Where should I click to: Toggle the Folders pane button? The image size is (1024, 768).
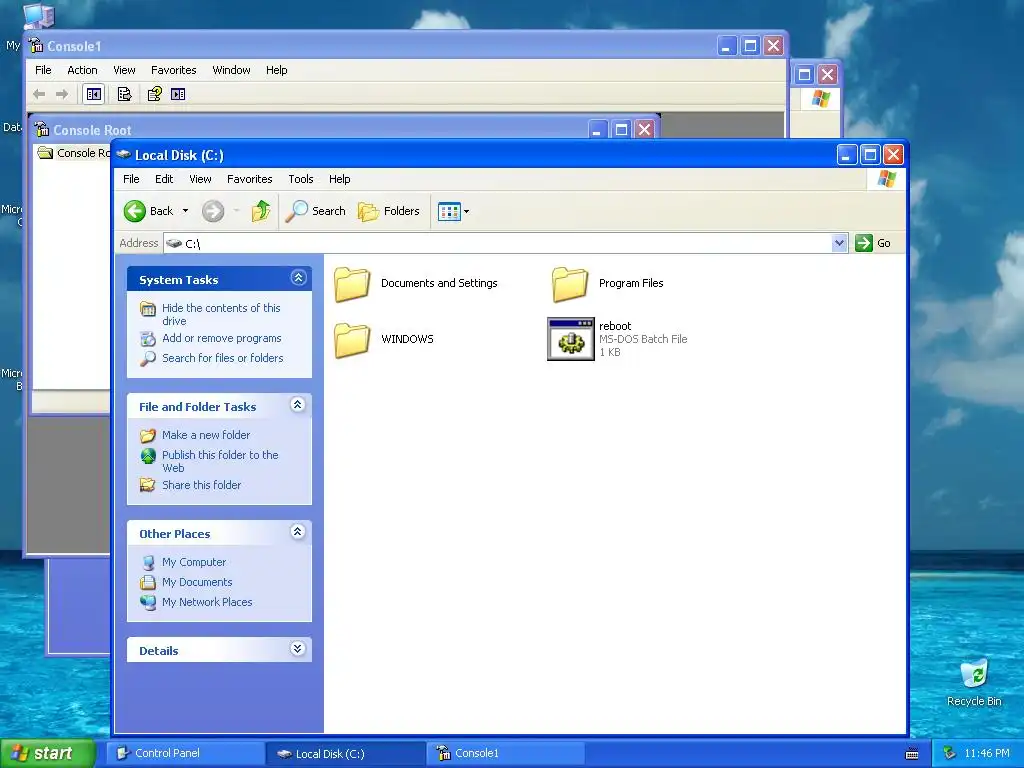pyautogui.click(x=389, y=211)
